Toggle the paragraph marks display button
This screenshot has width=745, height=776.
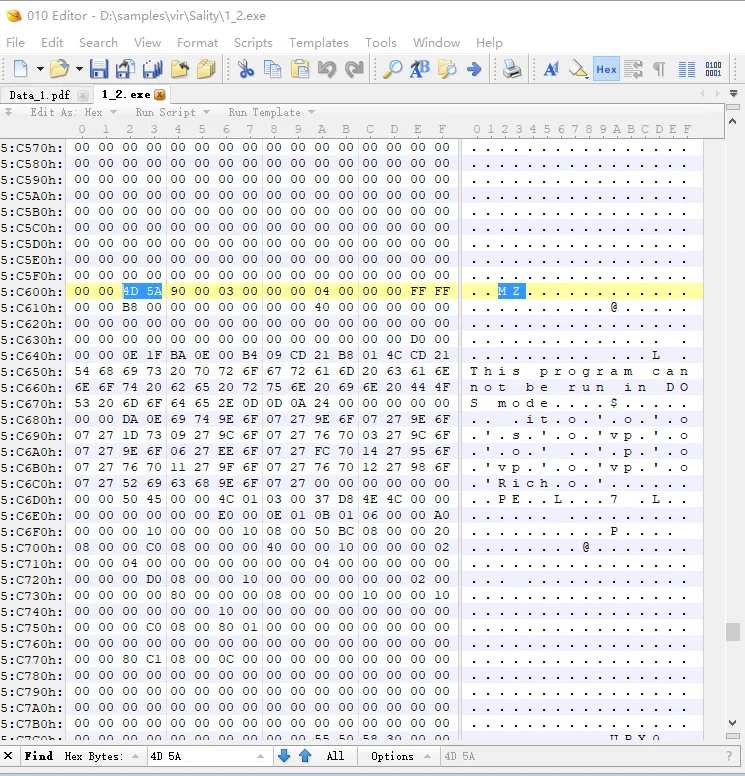pos(659,69)
